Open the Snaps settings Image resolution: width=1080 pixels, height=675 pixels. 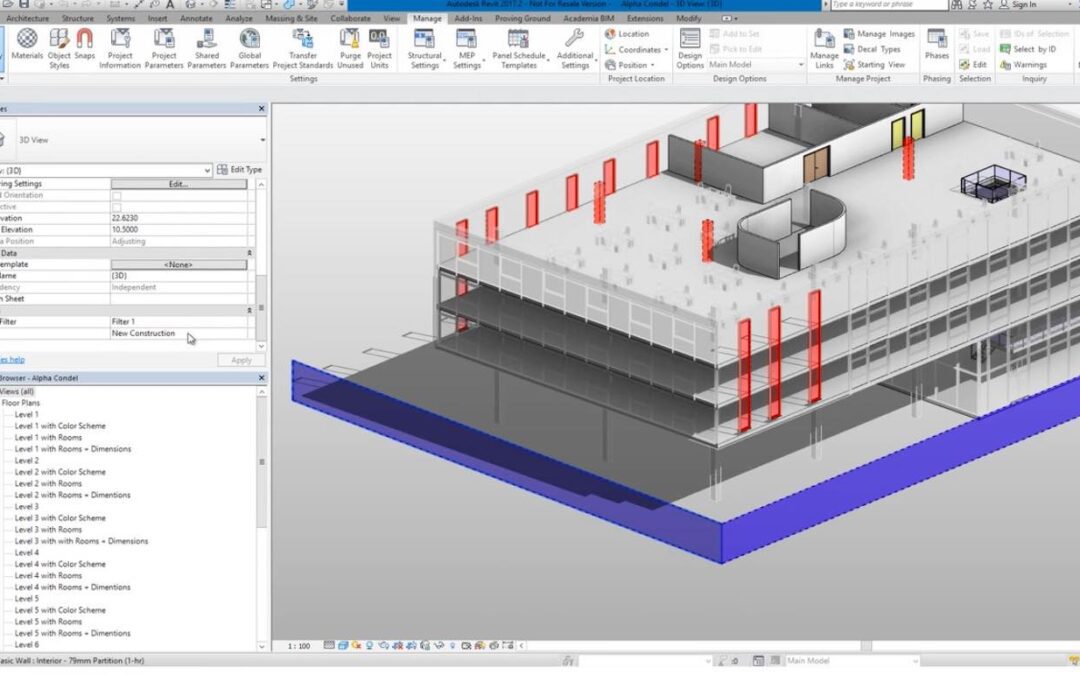coord(85,45)
